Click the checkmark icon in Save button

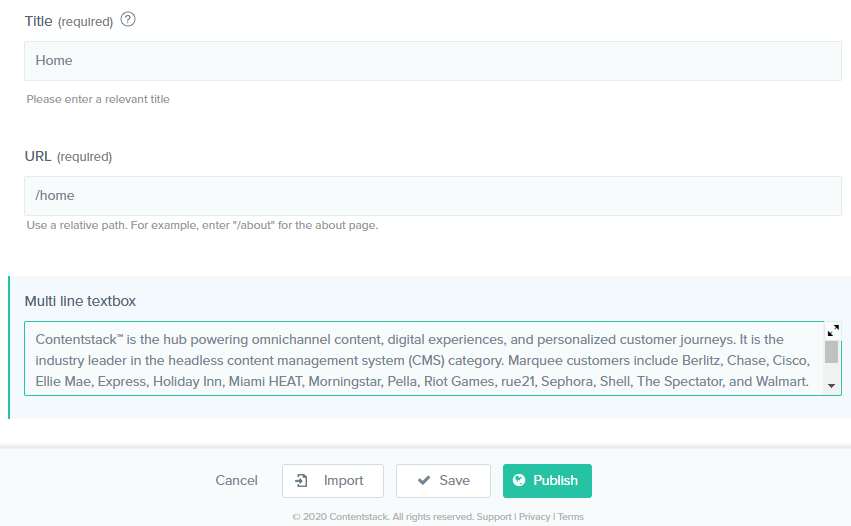[424, 480]
